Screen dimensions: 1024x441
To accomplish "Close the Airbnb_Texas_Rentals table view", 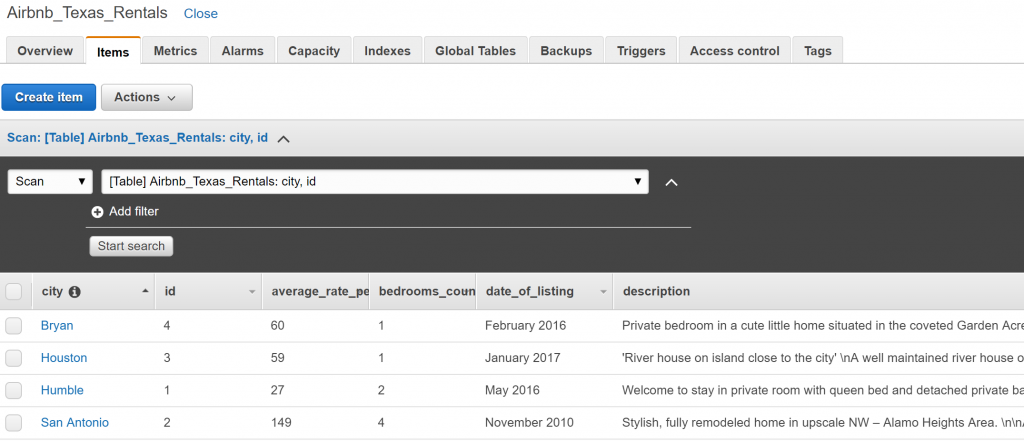I will [200, 14].
